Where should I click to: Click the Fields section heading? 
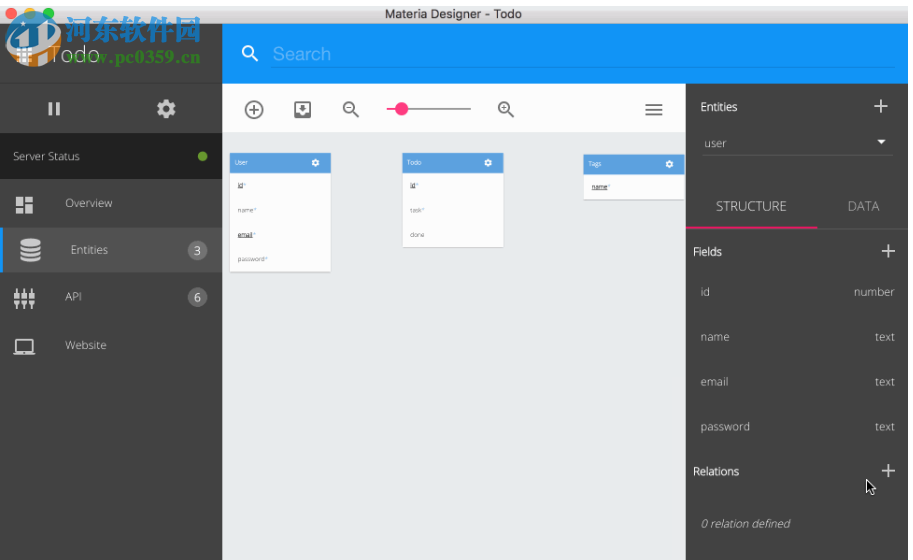[x=707, y=251]
